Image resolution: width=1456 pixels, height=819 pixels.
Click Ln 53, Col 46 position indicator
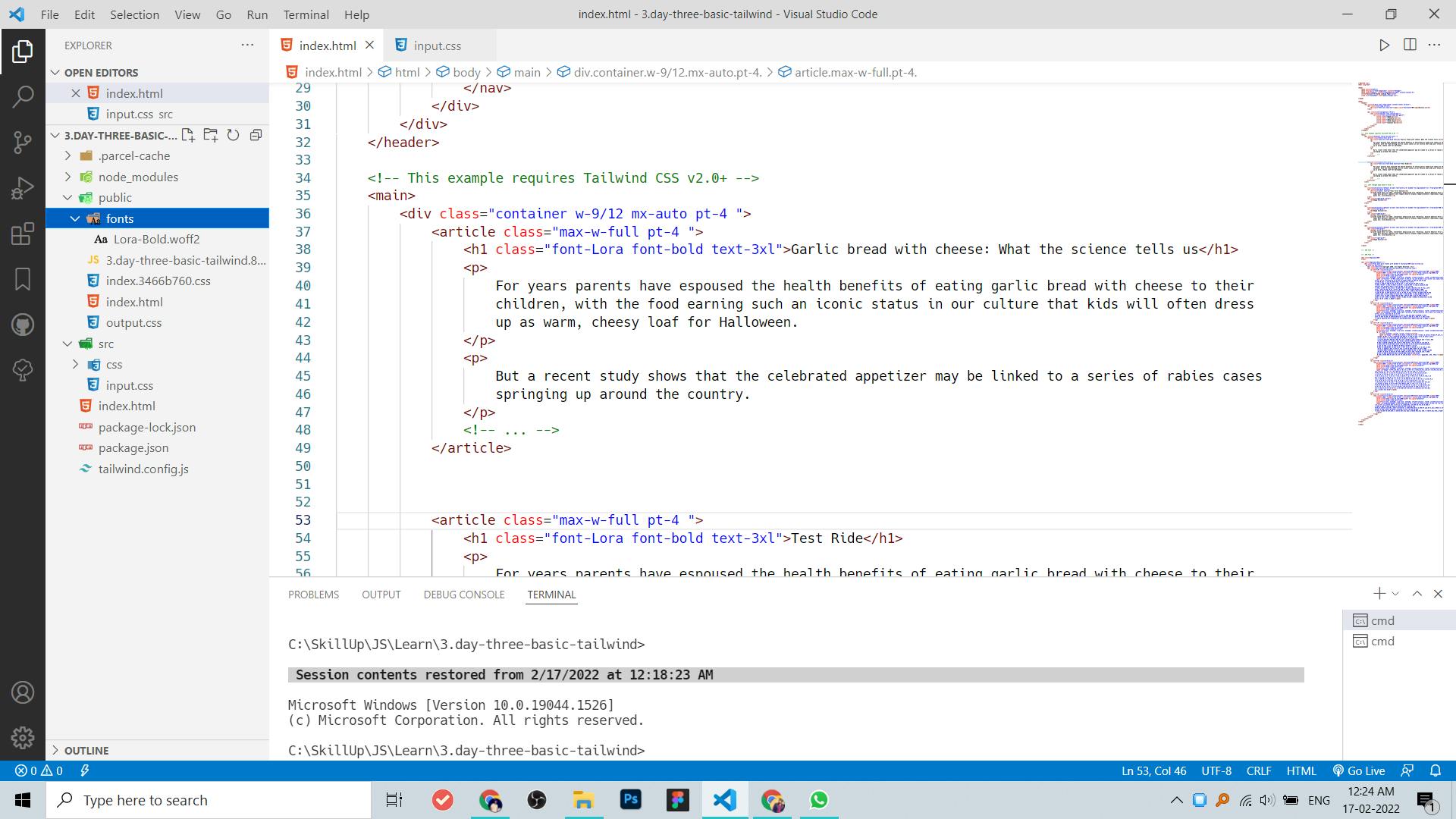pyautogui.click(x=1153, y=770)
